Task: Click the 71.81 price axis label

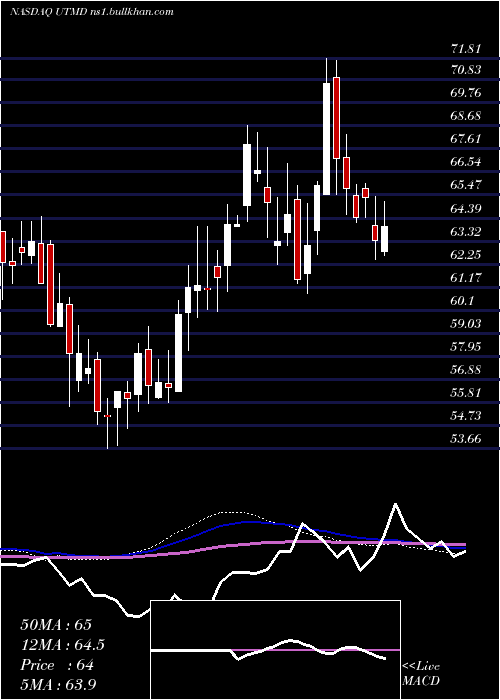Action: [466, 48]
